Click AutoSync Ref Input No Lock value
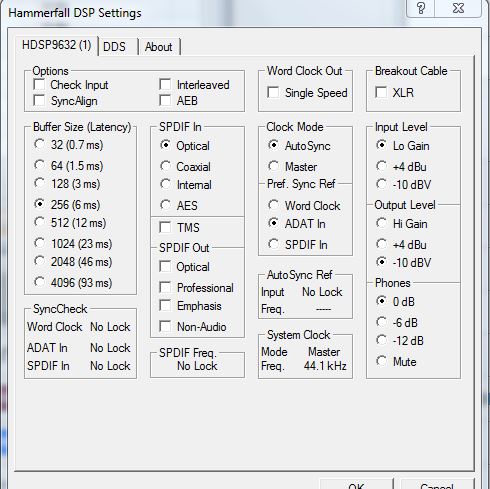This screenshot has width=490, height=489. click(x=322, y=292)
